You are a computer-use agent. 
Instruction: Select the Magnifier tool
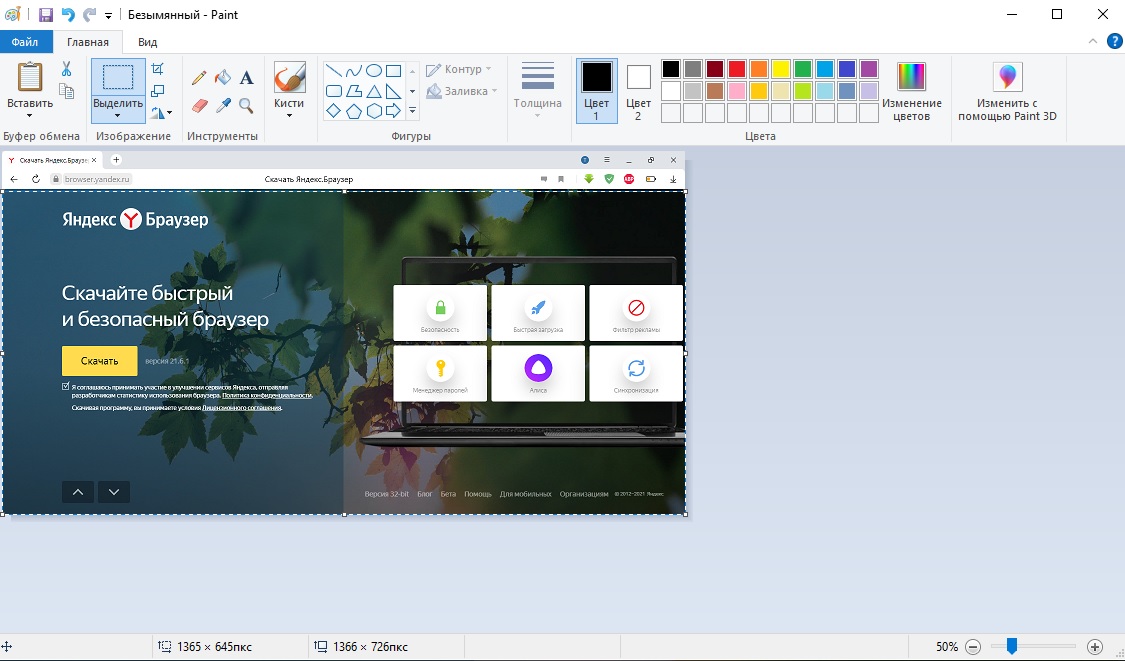[246, 105]
